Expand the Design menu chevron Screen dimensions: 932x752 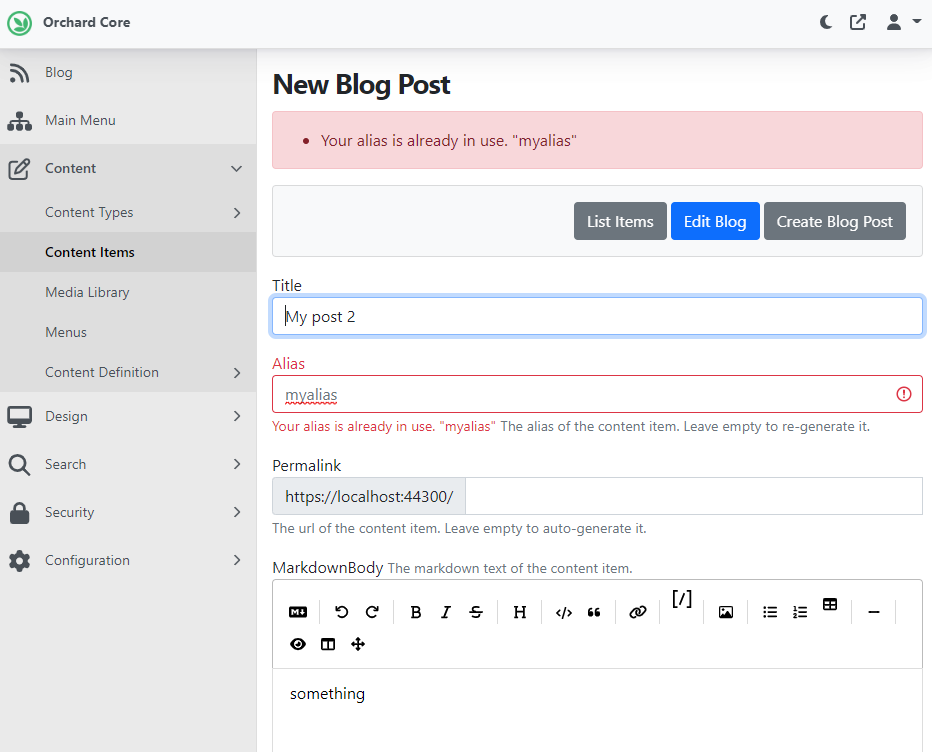pos(237,416)
